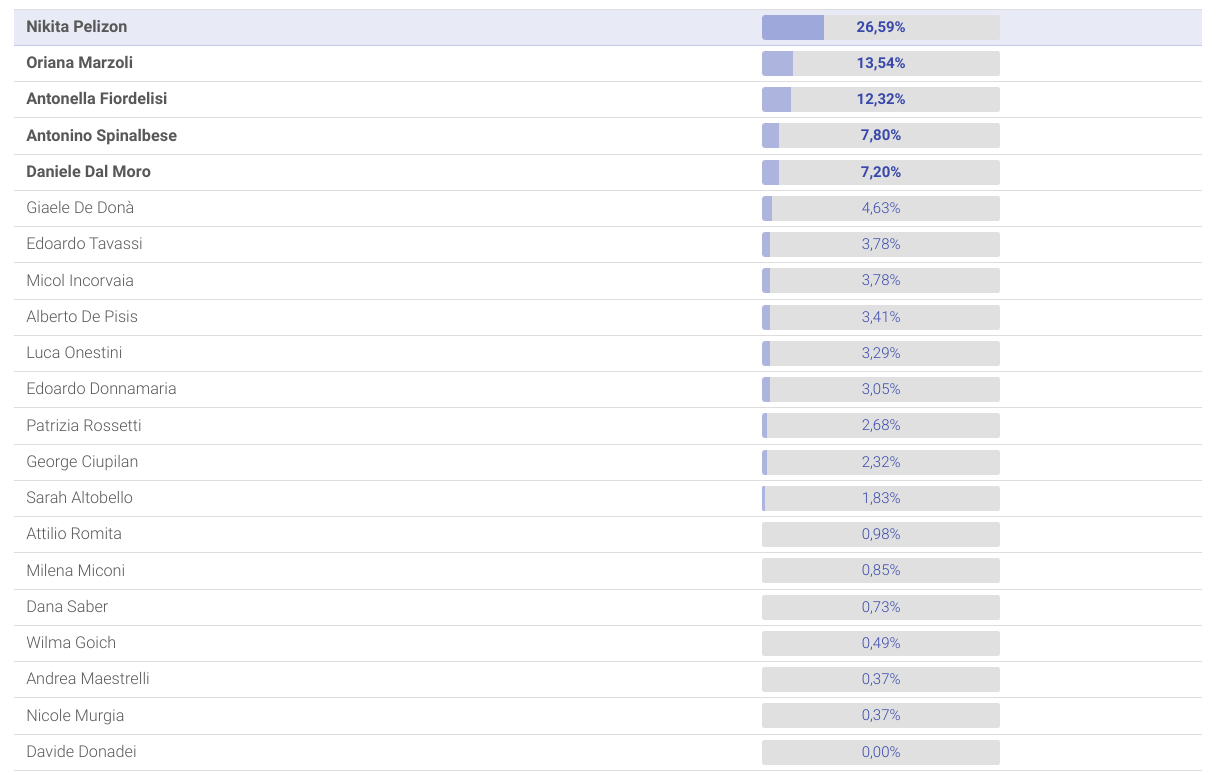Click Antonella Fiordelisi's name
This screenshot has height=771, width=1217.
coord(97,99)
